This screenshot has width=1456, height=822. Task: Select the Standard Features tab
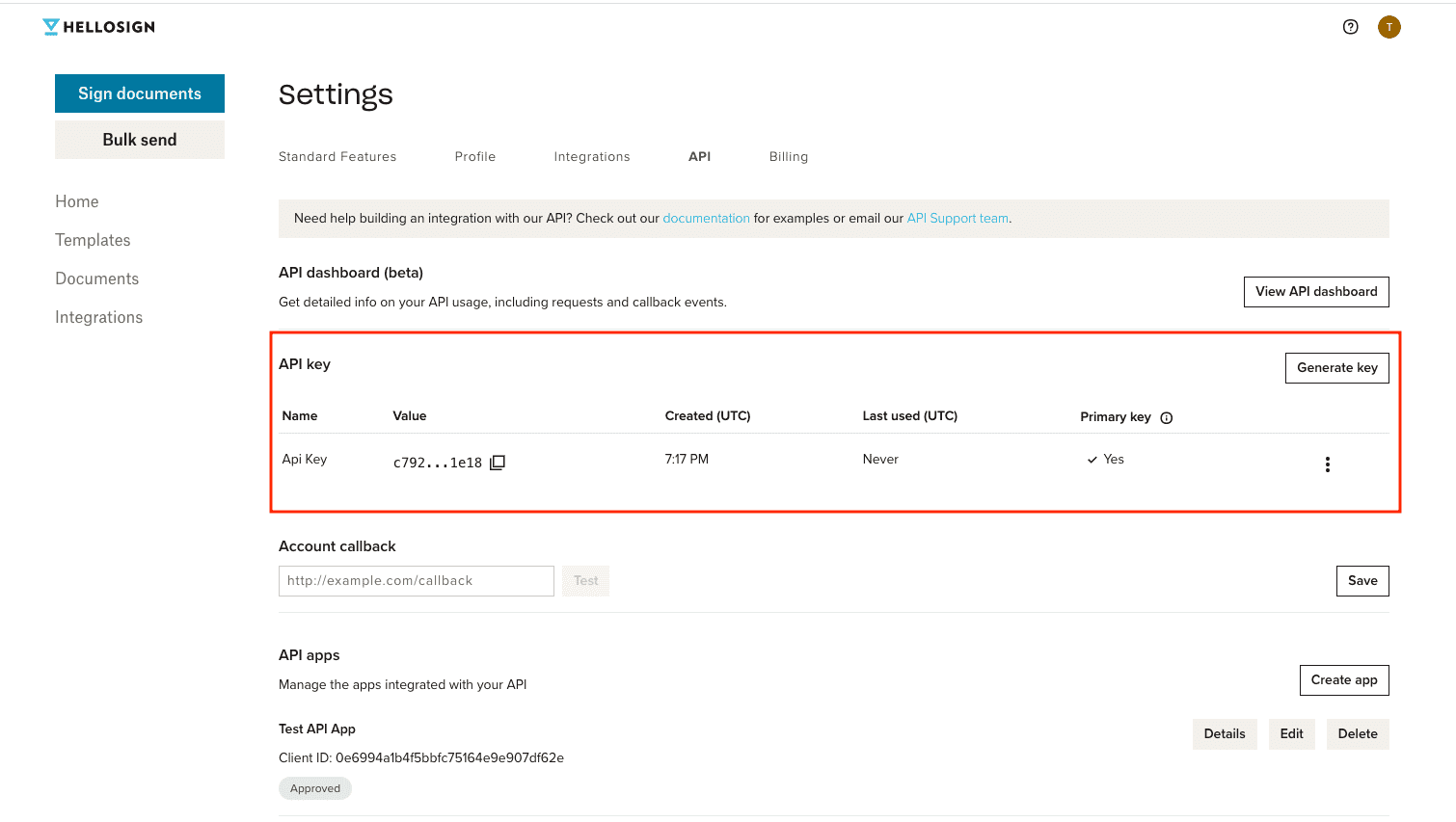337,156
